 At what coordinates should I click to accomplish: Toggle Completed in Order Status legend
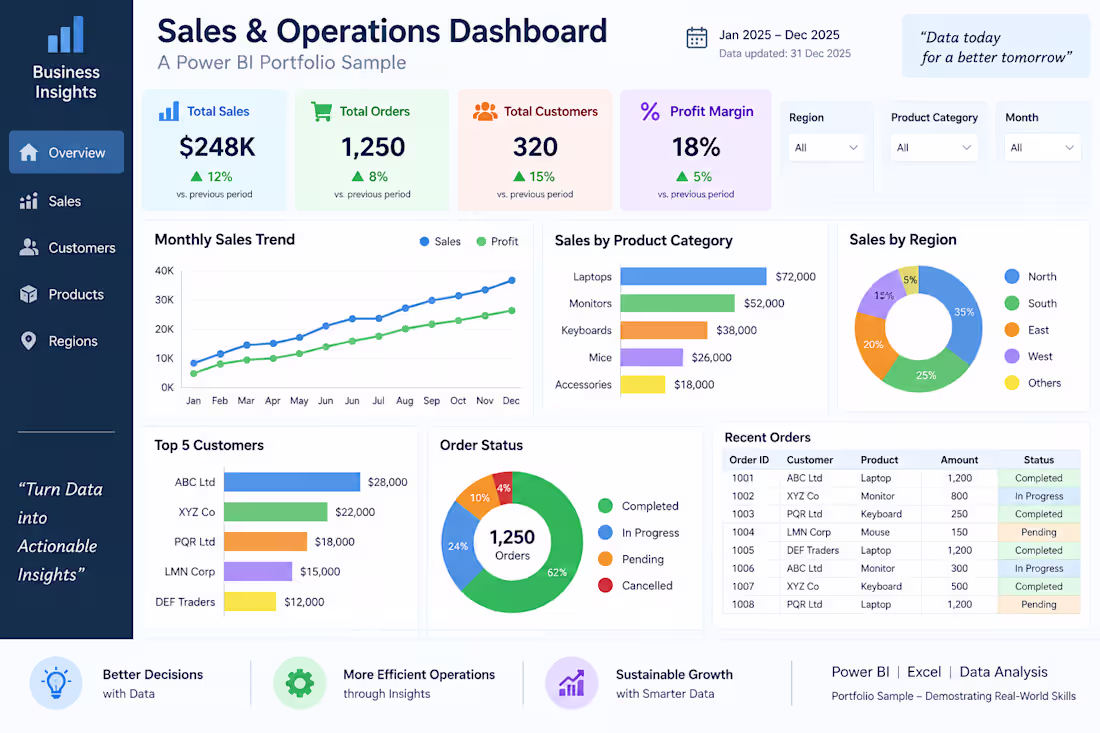[638, 506]
